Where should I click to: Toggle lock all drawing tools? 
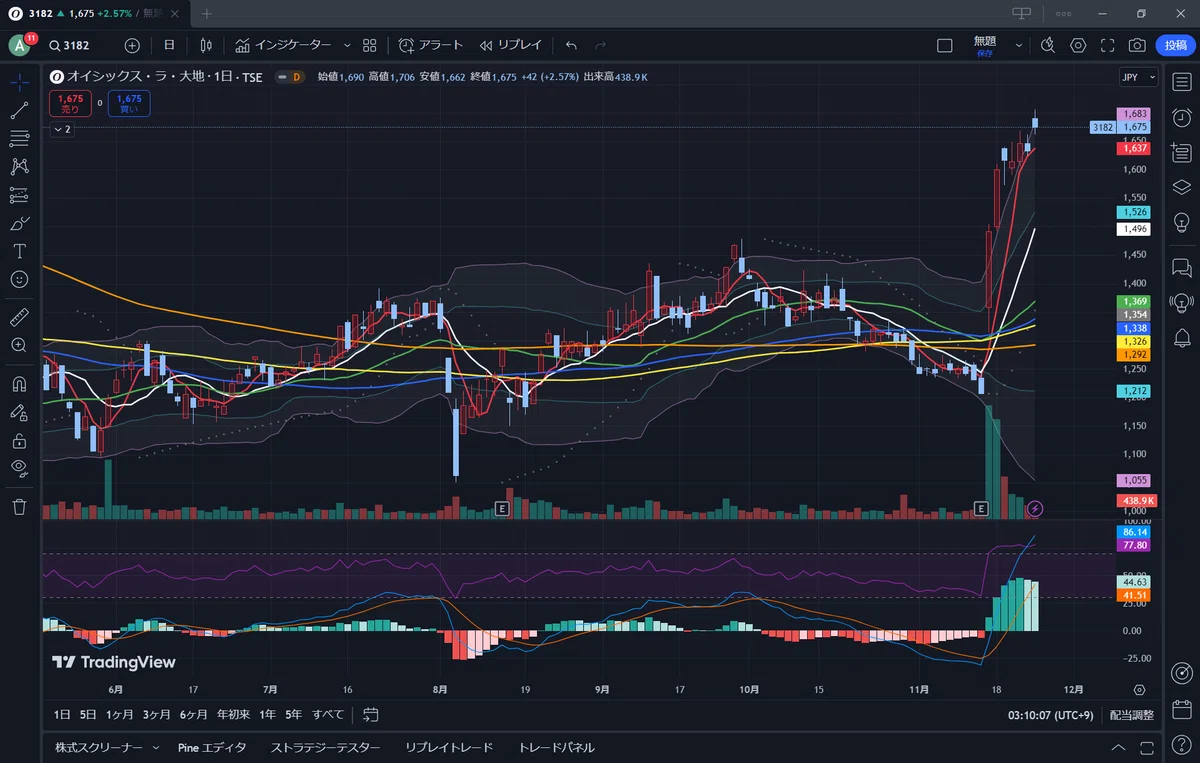point(19,439)
